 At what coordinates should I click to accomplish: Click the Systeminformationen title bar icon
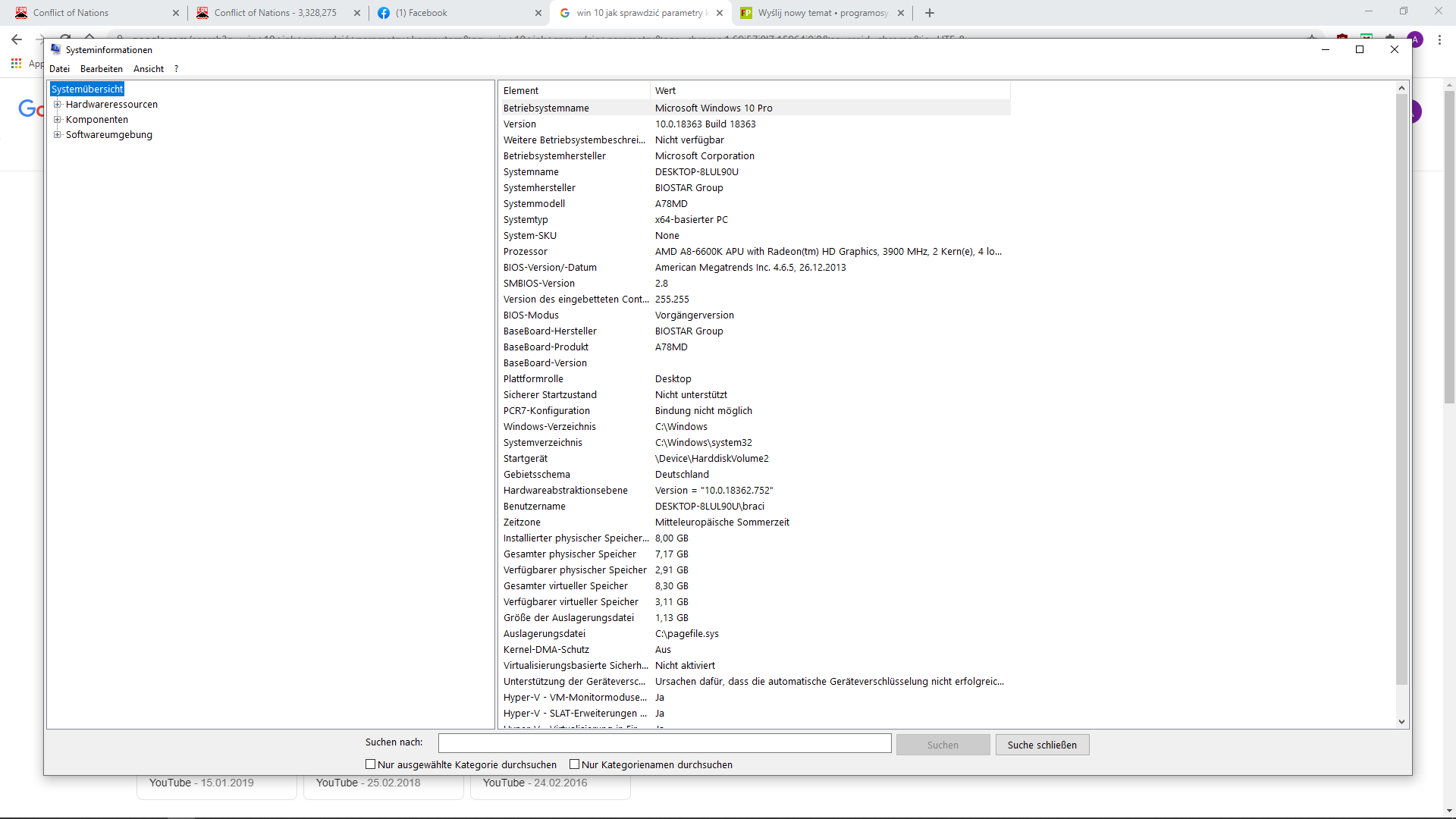[55, 49]
